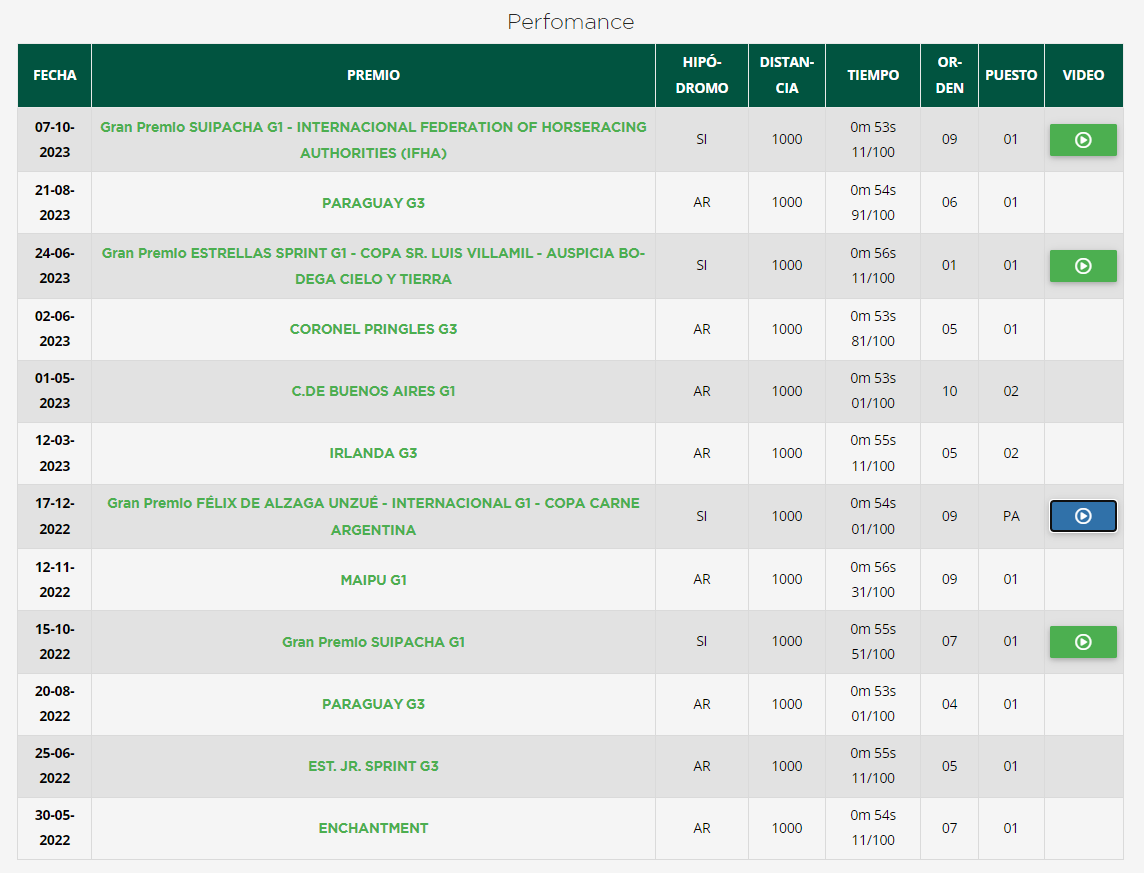The height and width of the screenshot is (873, 1144).
Task: Play the blue highlighted Félix de Alzaga video
Action: point(1082,516)
